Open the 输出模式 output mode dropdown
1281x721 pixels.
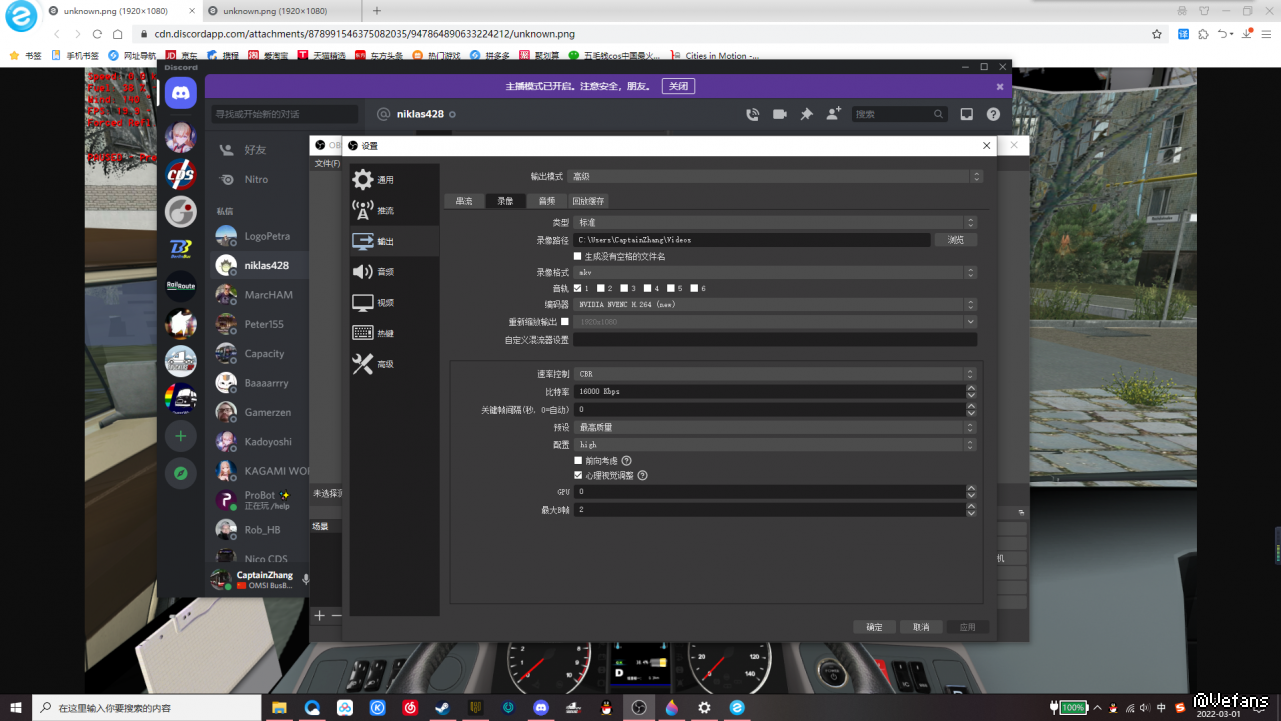pyautogui.click(x=776, y=176)
